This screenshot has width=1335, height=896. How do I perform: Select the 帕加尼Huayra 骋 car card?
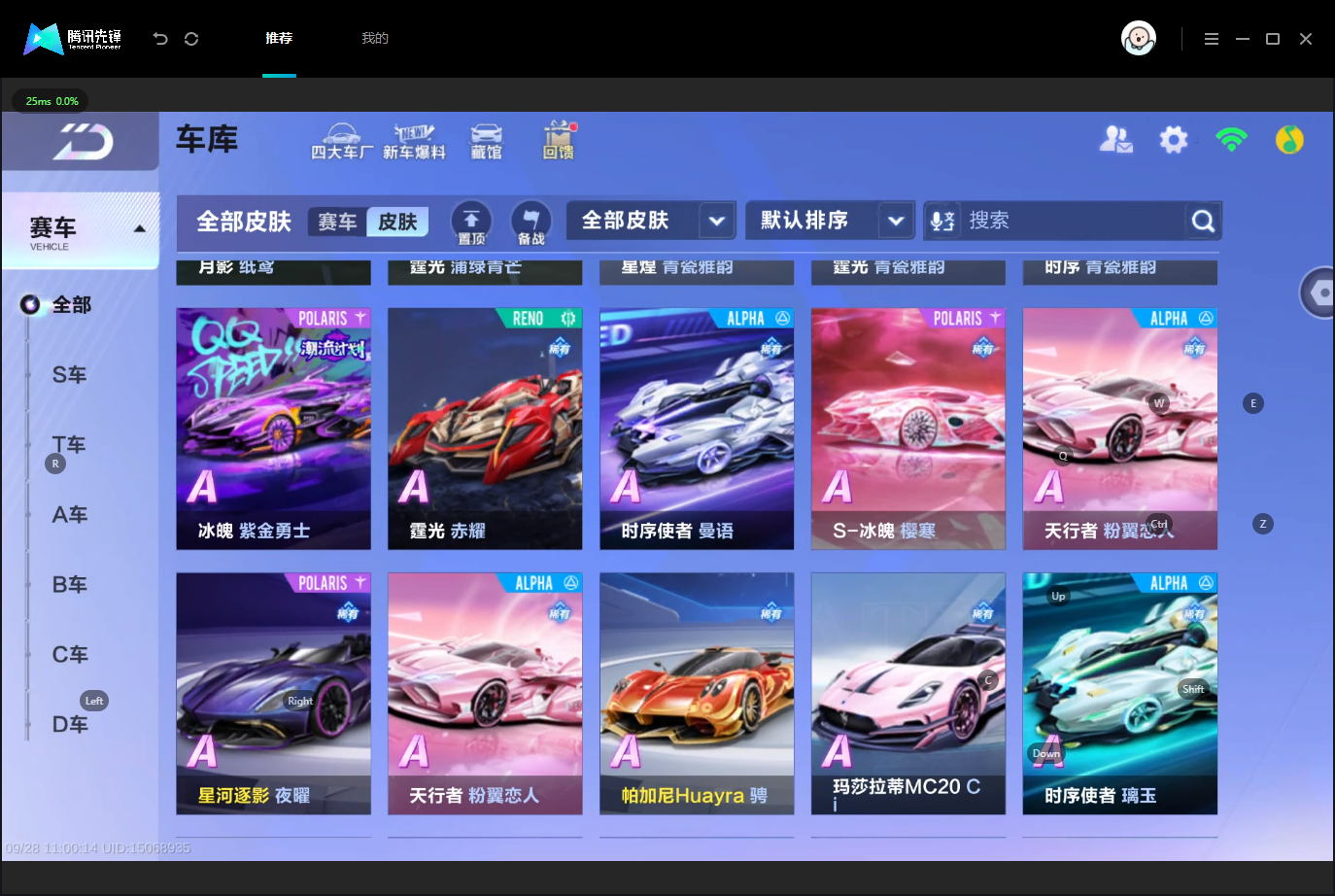697,693
